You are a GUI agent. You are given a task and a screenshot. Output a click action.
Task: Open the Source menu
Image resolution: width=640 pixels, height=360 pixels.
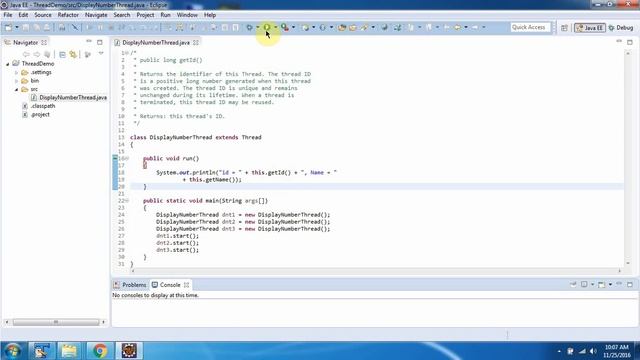pos(43,15)
